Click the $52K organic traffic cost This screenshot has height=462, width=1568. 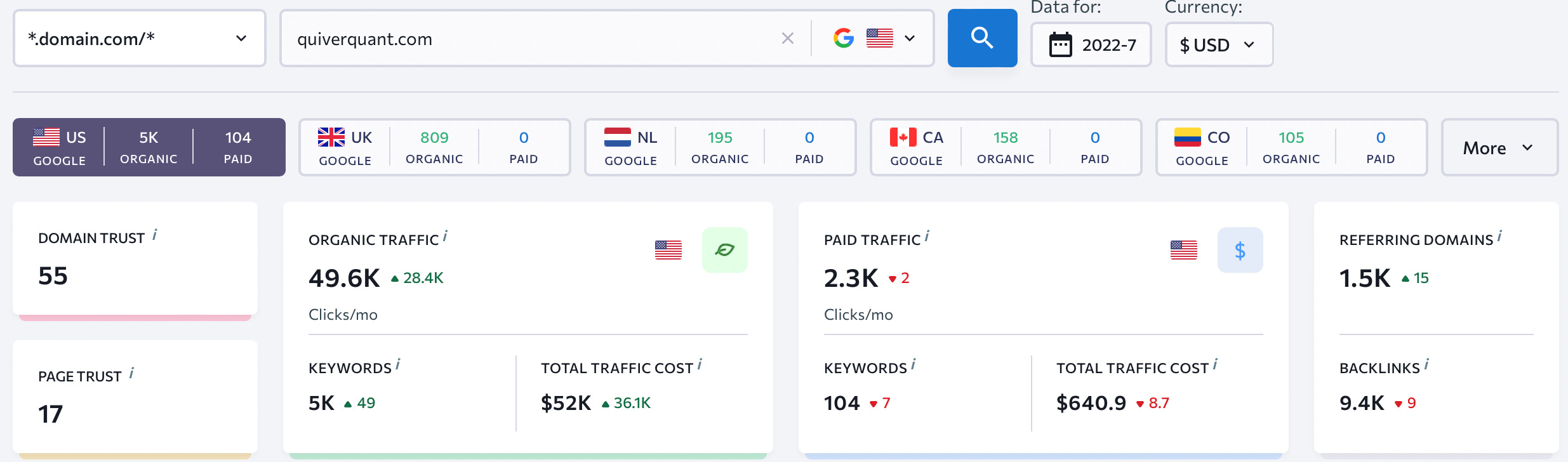coord(566,403)
